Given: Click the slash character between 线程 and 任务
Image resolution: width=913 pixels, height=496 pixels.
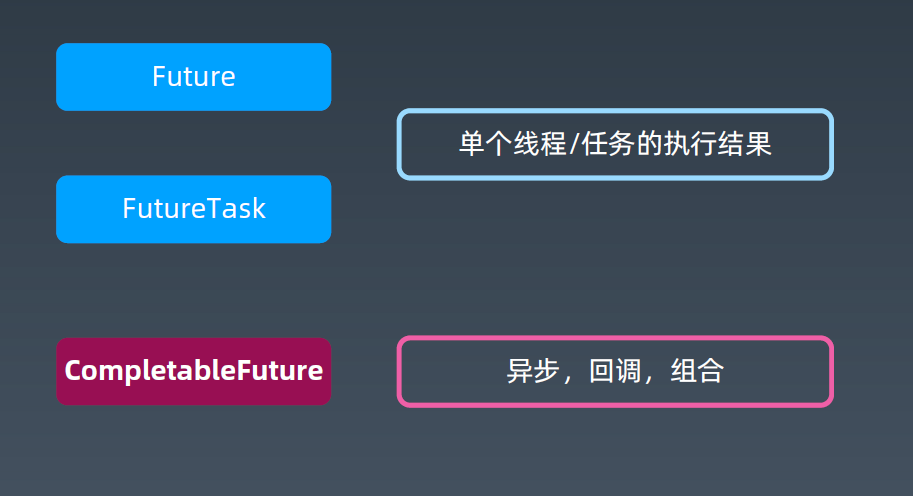Looking at the screenshot, I should coord(574,144).
